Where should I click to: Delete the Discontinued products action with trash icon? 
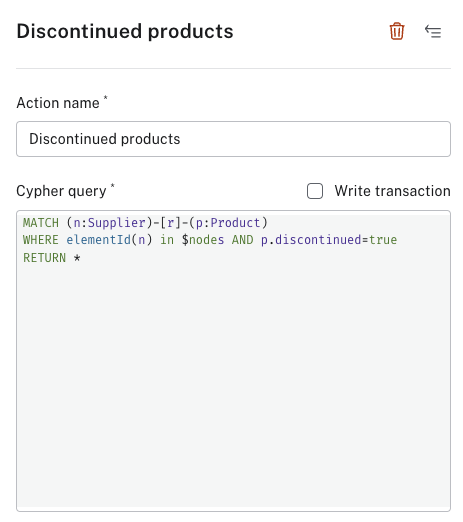point(397,31)
